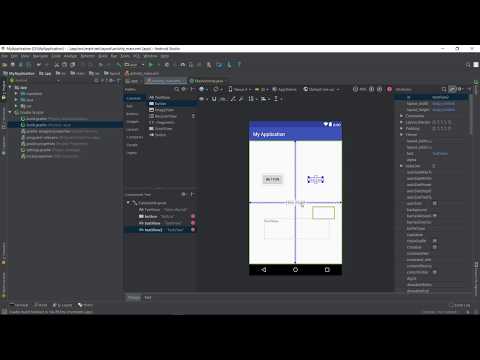This screenshot has width=480, height=360.
Task: Toggle view all attributes arrows icon
Action: pos(452,89)
